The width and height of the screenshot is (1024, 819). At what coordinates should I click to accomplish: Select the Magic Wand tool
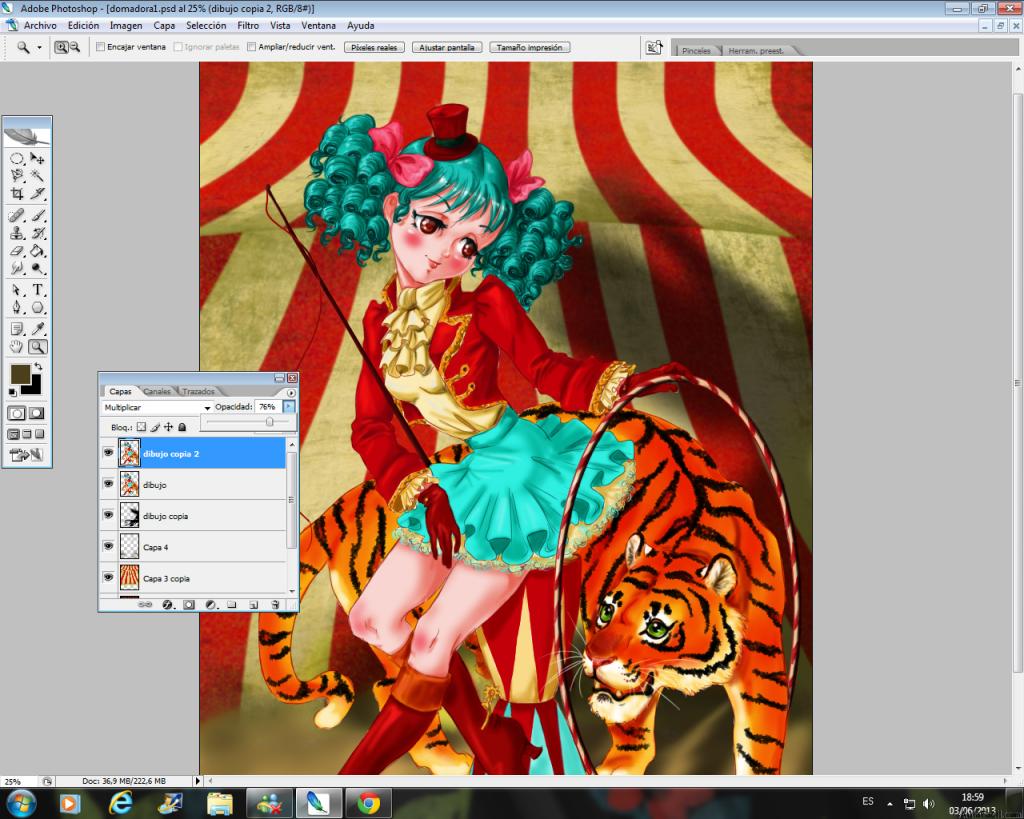pos(37,176)
